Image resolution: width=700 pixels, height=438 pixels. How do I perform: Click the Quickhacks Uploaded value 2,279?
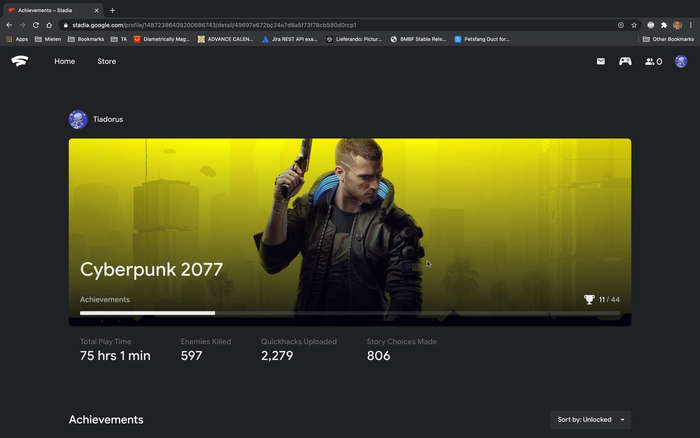pos(277,356)
